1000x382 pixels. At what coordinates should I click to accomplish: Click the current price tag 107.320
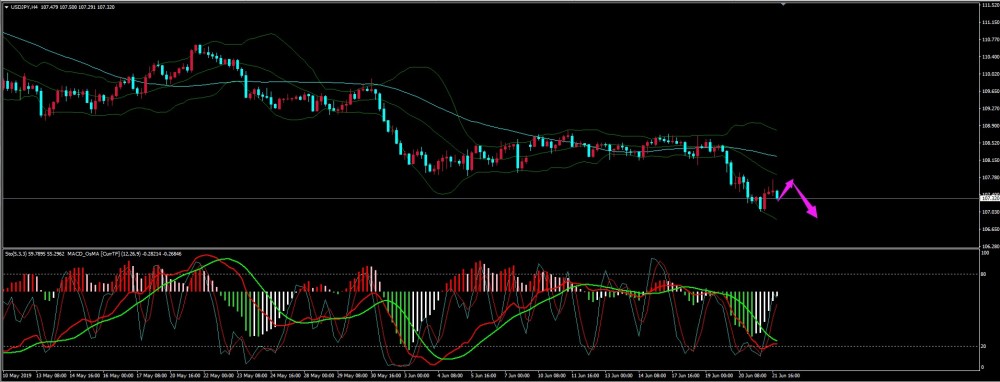coord(989,199)
